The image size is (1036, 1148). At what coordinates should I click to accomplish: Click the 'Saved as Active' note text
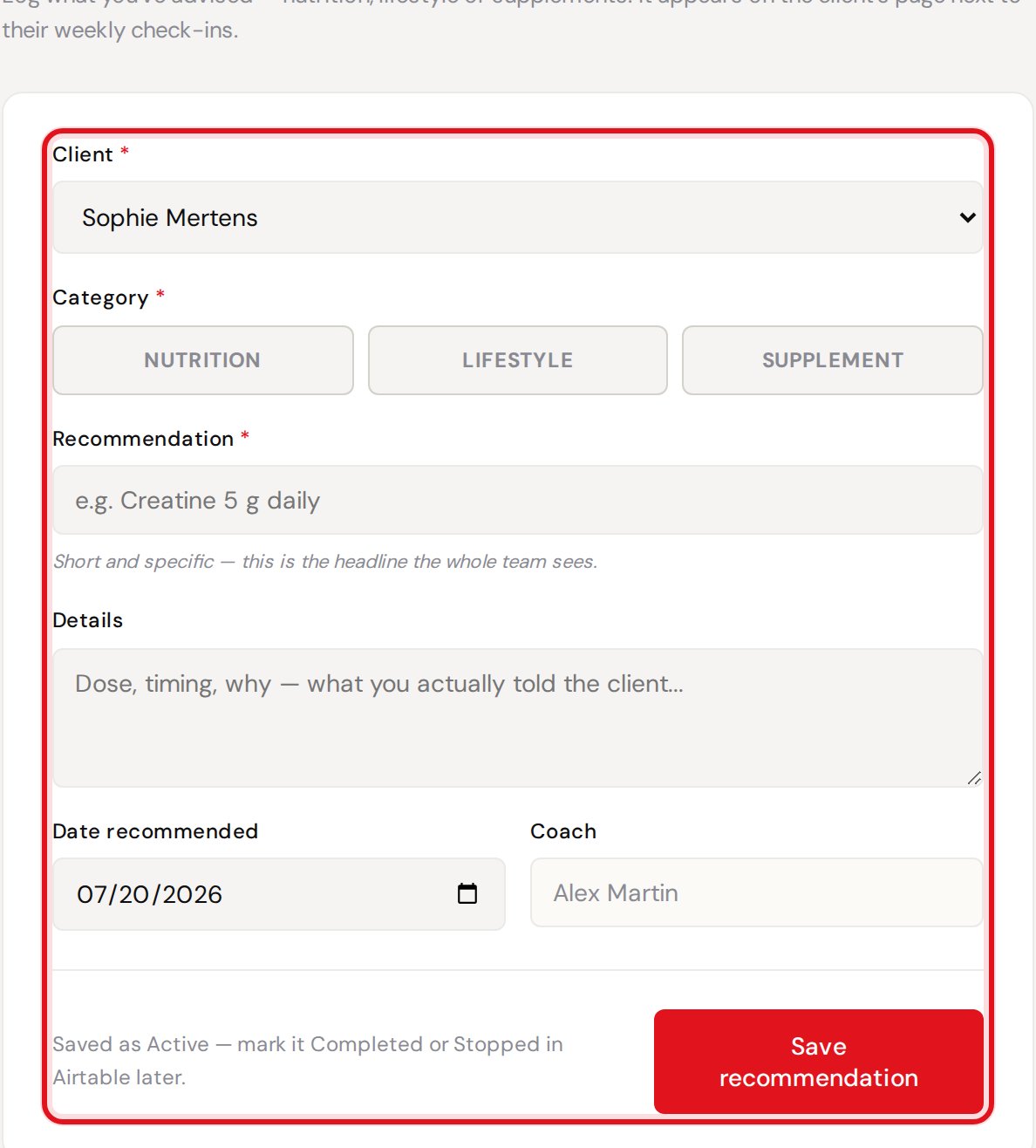(308, 1061)
